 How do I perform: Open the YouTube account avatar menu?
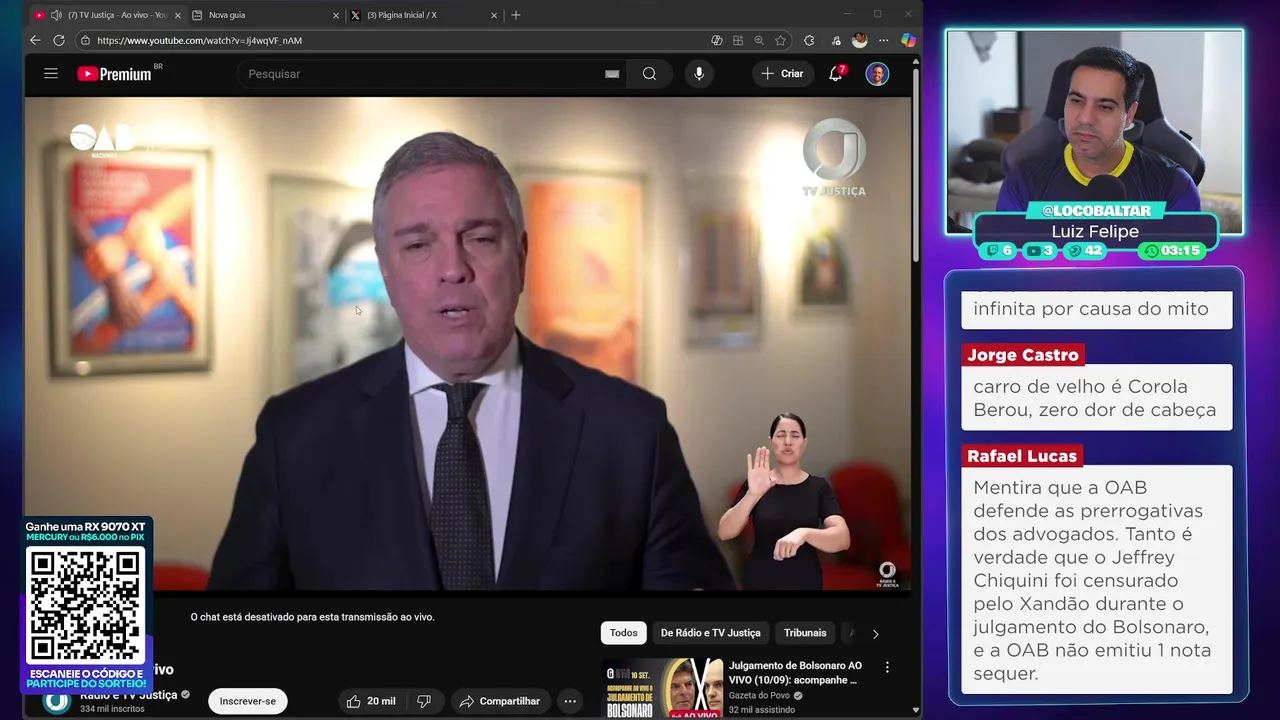(x=877, y=74)
